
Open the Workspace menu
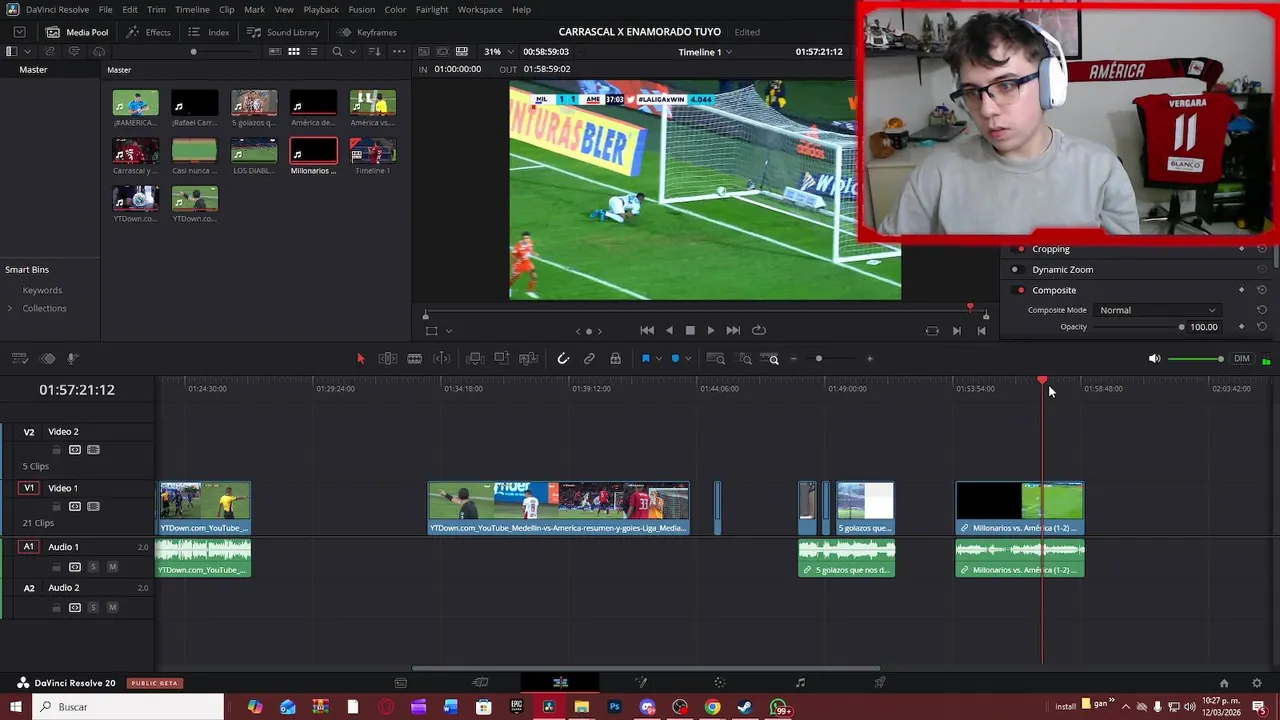pos(480,9)
